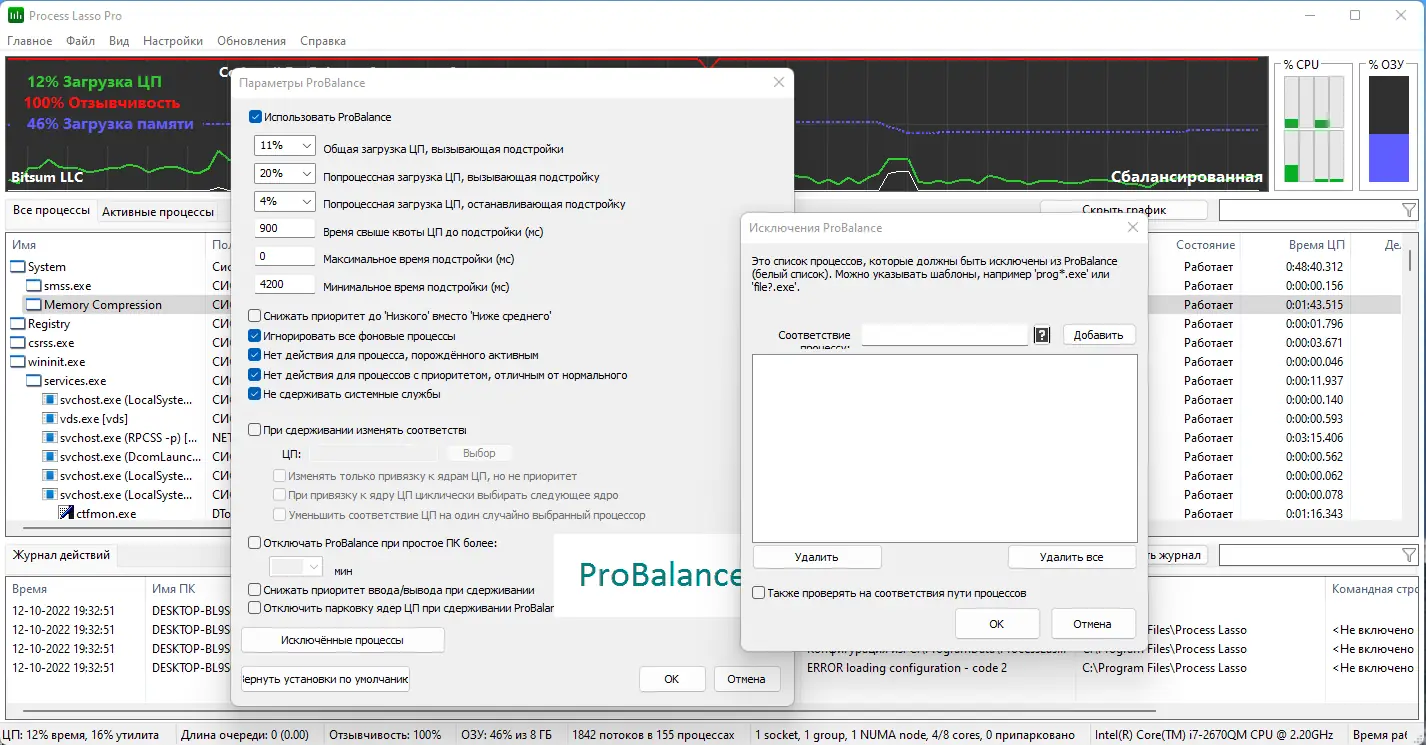The image size is (1426, 745).
Task: Open the Главное menu
Action: (30, 41)
